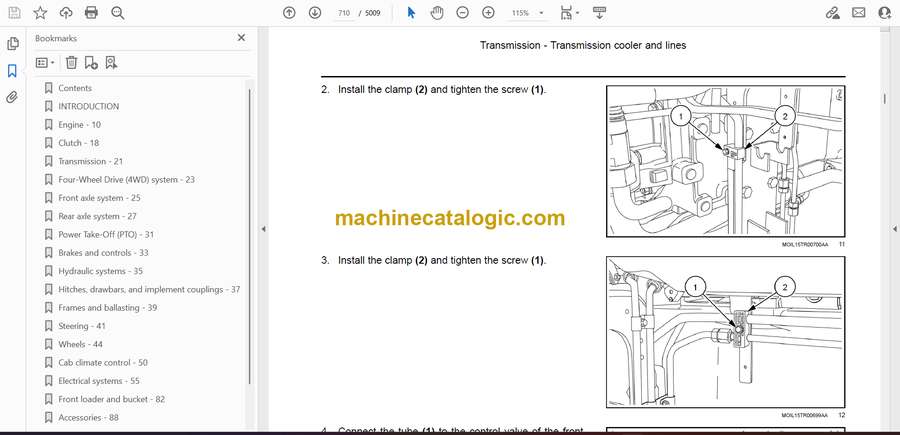Toggle the page thumbnails panel icon

13,44
